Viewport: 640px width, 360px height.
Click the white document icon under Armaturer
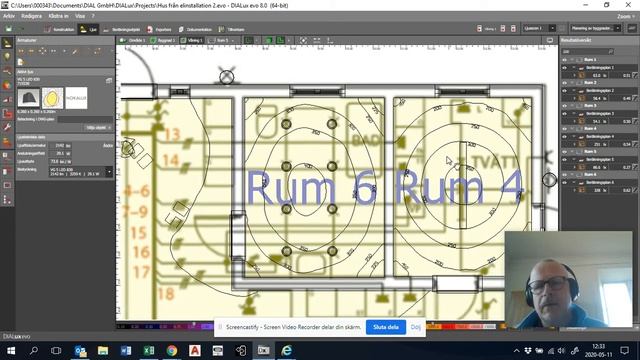pos(20,62)
